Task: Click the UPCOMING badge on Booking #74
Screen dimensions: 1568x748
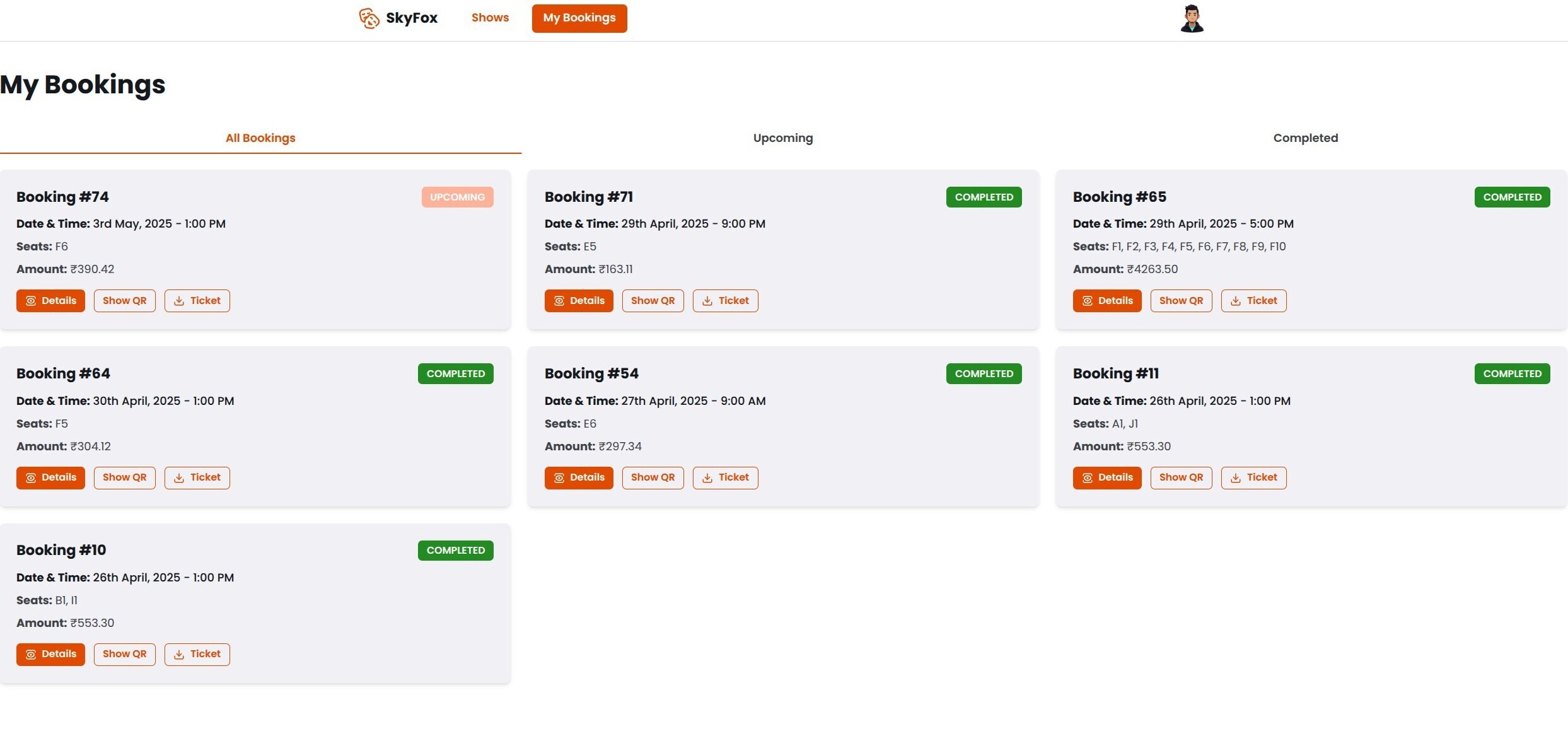Action: [458, 197]
